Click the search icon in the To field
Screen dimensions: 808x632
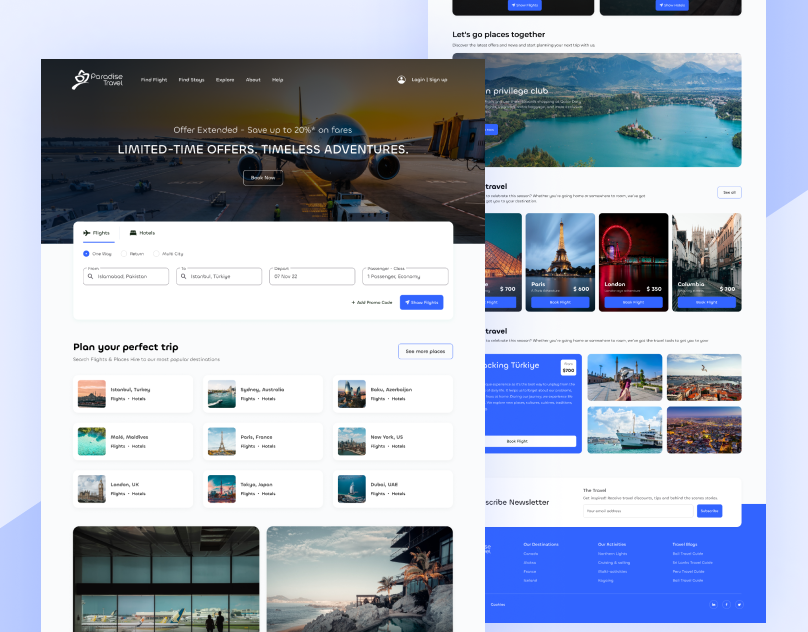pos(183,276)
